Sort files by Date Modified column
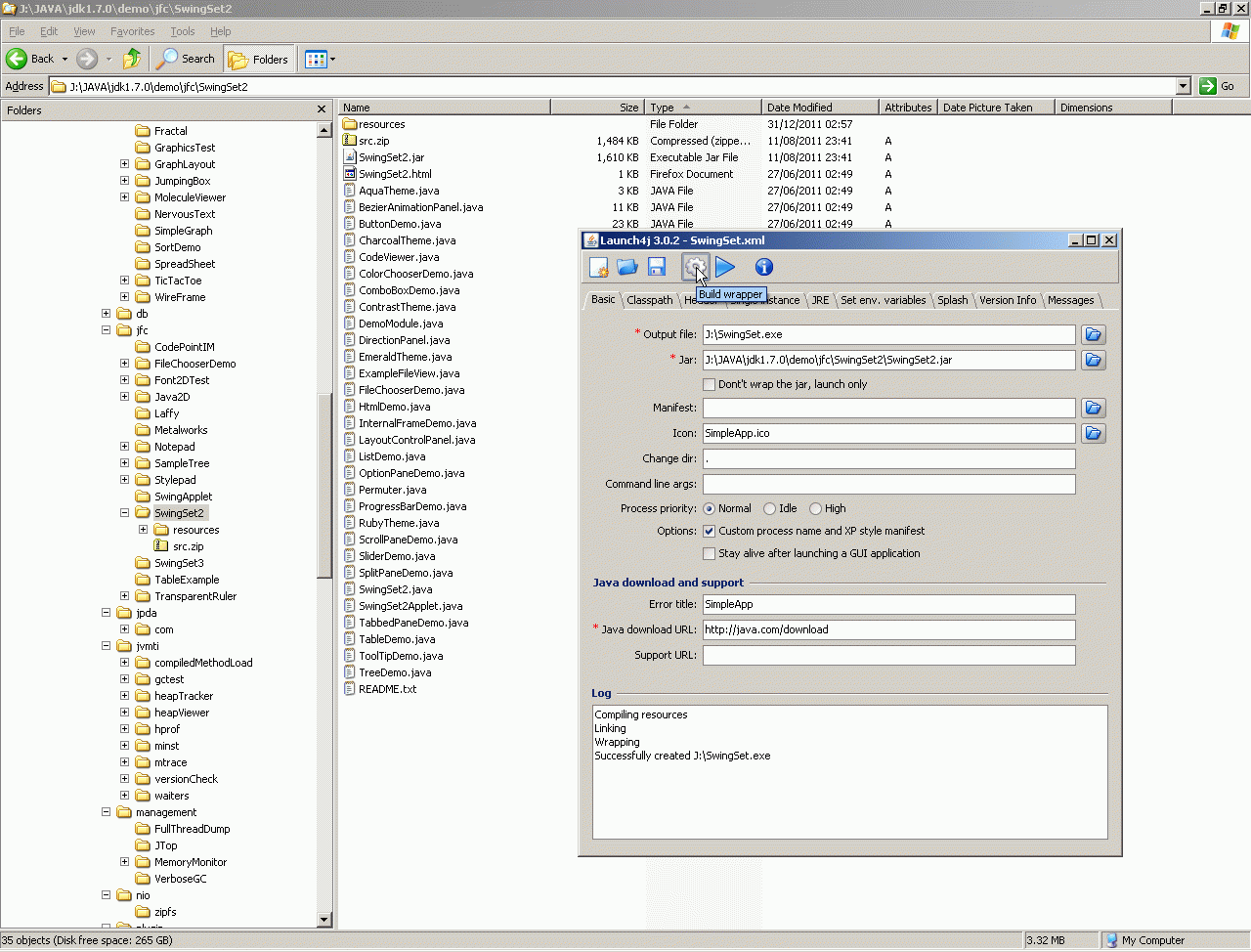The height and width of the screenshot is (952, 1251). coord(819,108)
